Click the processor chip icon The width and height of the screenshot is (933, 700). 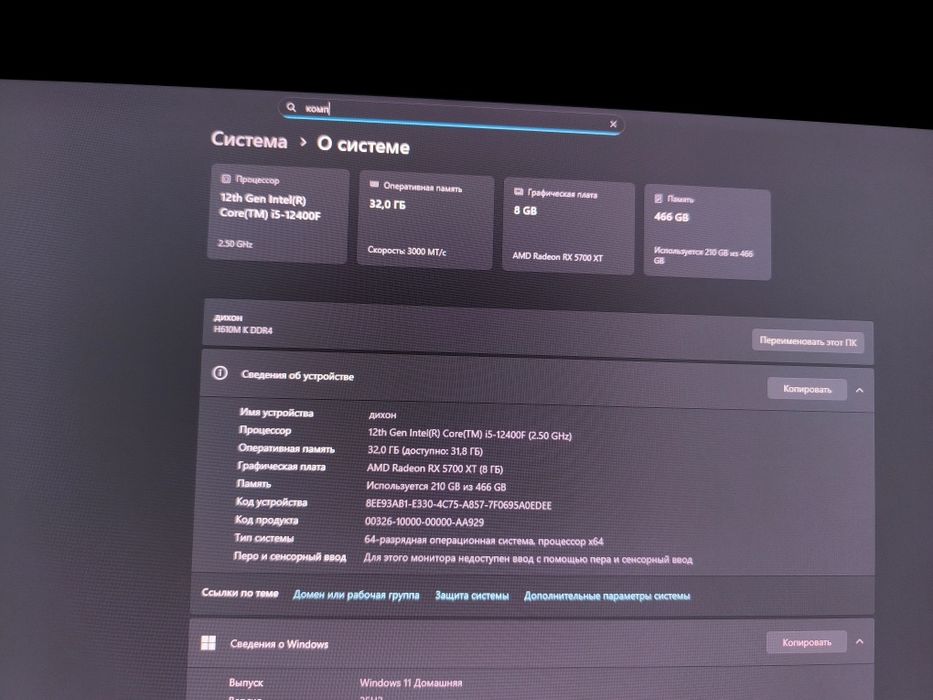[x=226, y=179]
